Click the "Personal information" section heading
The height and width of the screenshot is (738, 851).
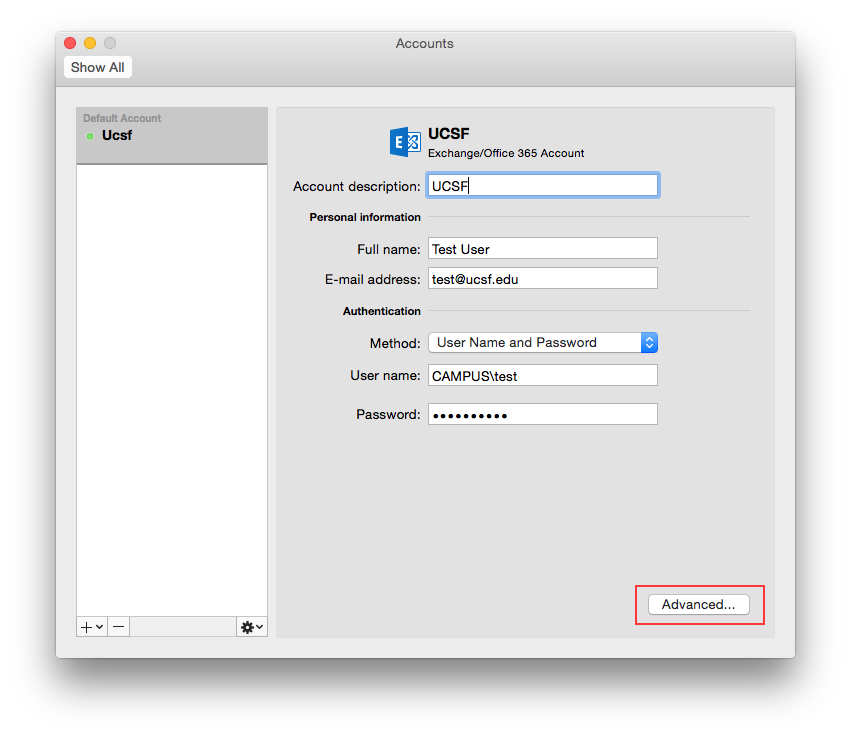[365, 217]
